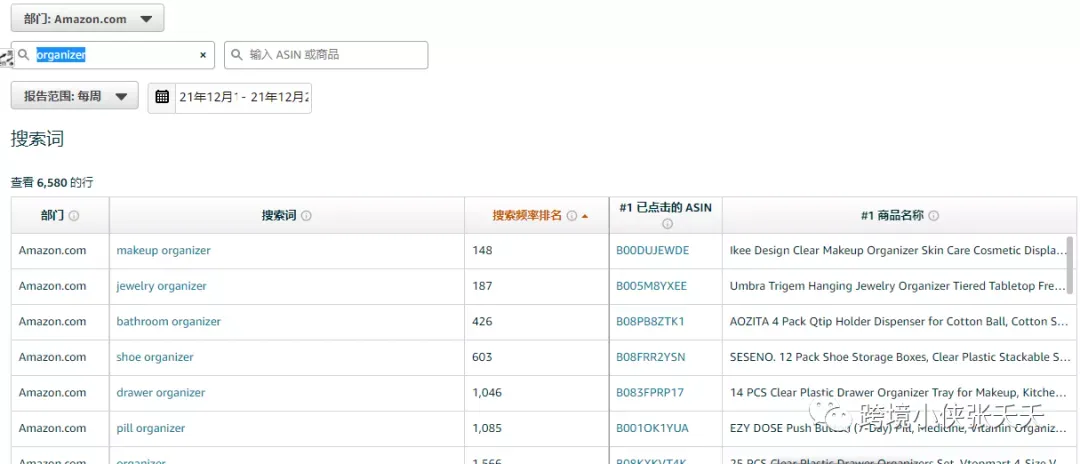Open ASIN B083FPRP17 link
Viewport: 1080px width, 464px height.
pyautogui.click(x=650, y=392)
